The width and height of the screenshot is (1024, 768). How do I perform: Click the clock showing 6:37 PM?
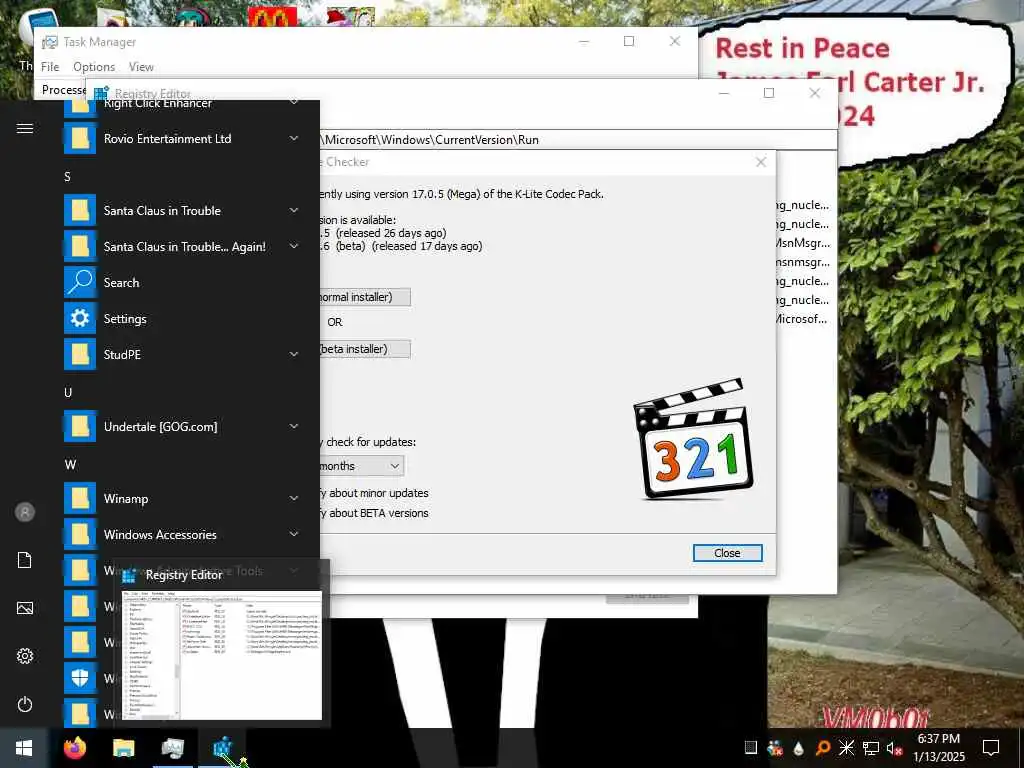tap(938, 739)
